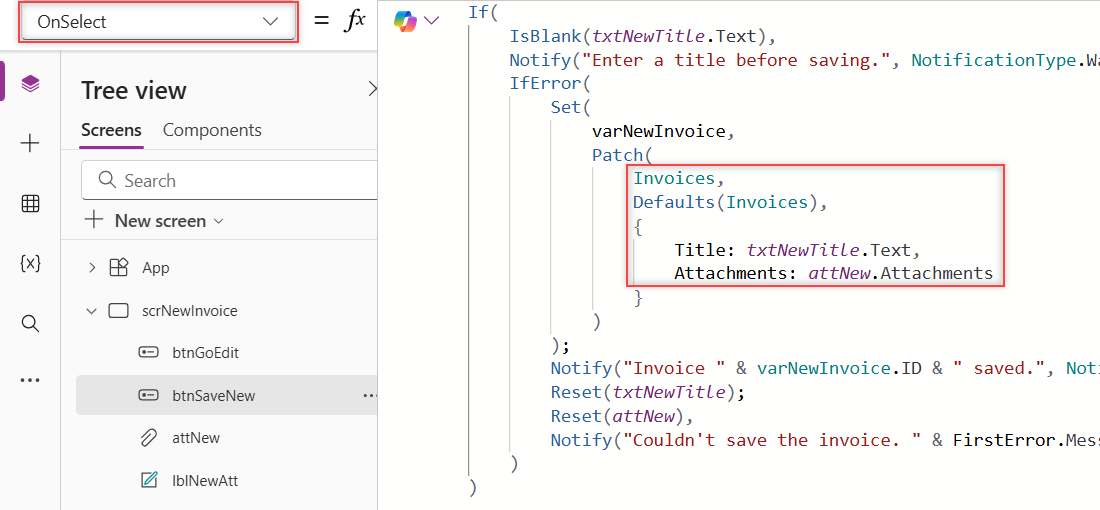Expand the App tree node

tap(92, 268)
